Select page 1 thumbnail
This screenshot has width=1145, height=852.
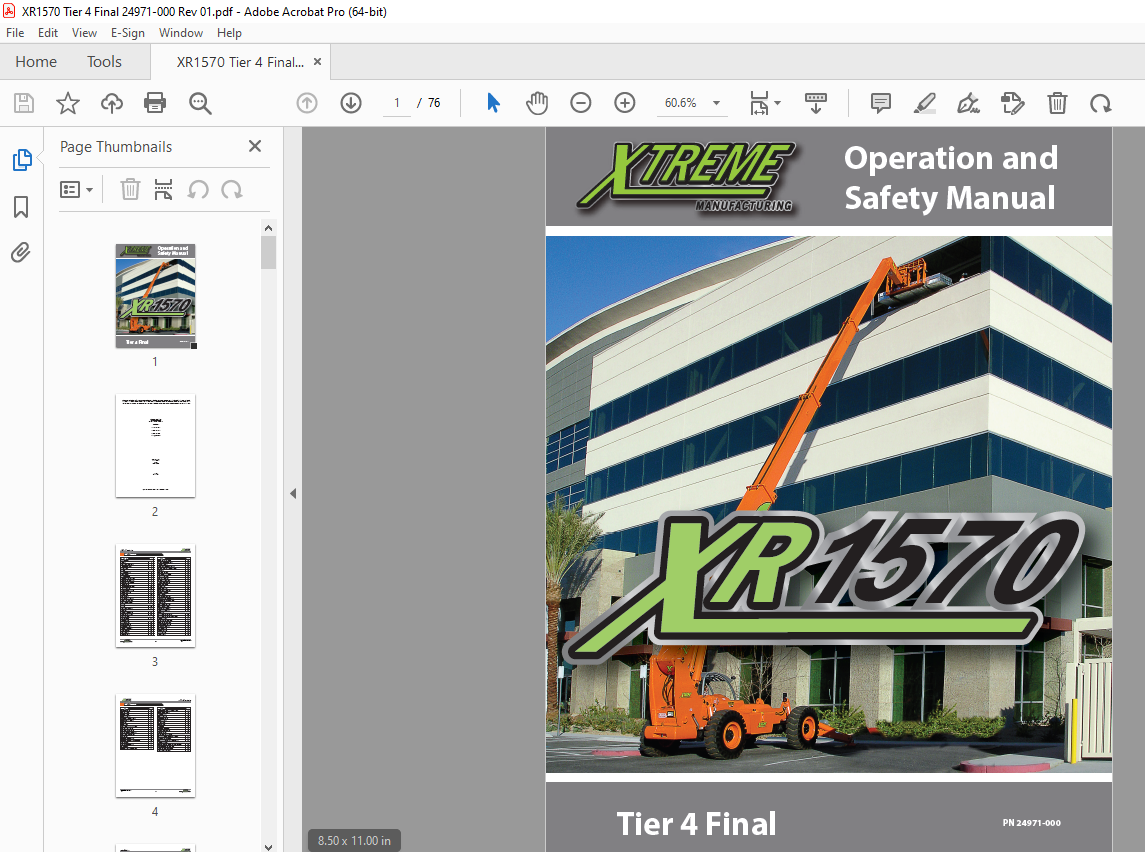[x=155, y=296]
